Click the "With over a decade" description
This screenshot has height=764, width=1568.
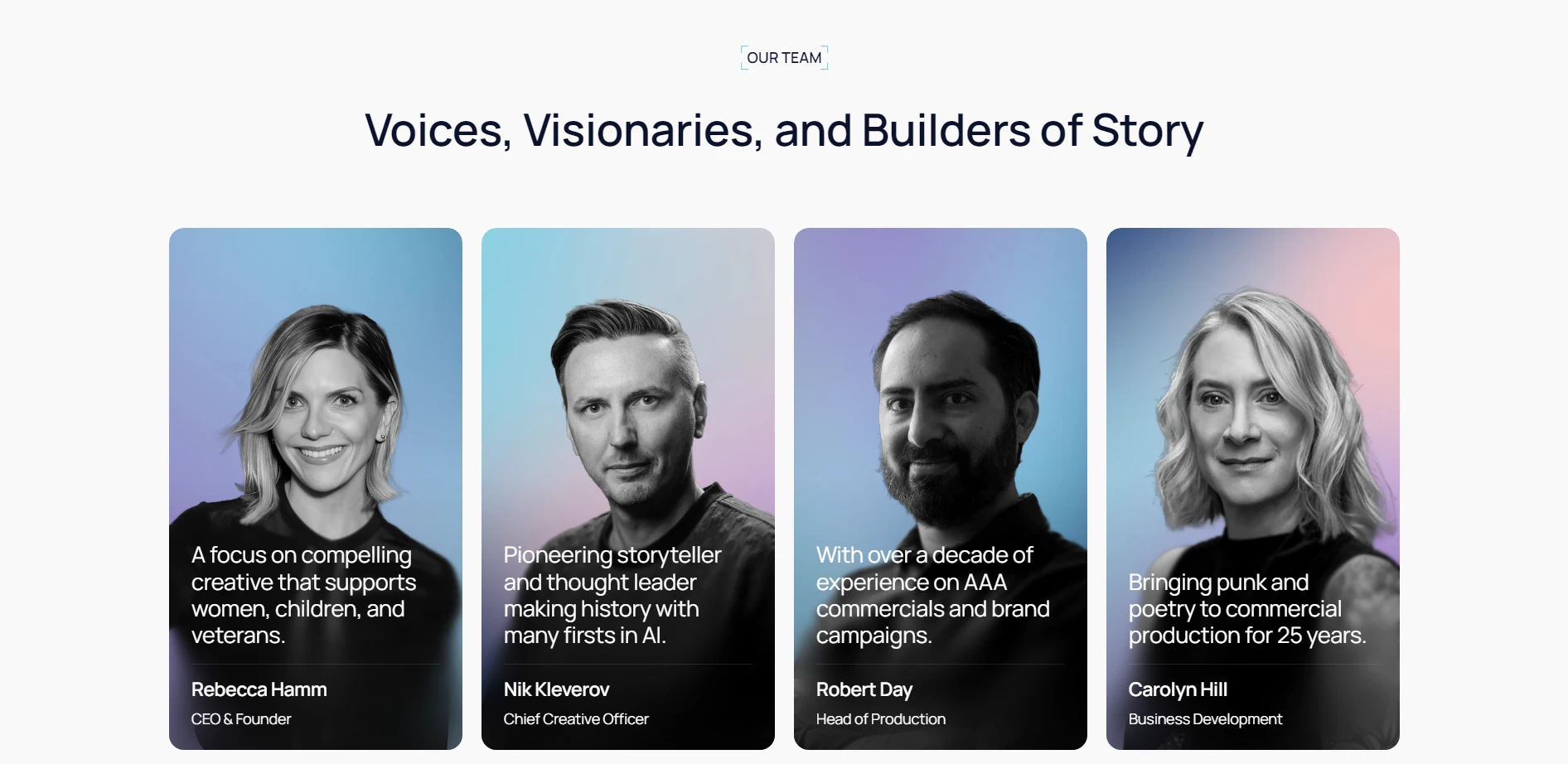click(x=932, y=595)
